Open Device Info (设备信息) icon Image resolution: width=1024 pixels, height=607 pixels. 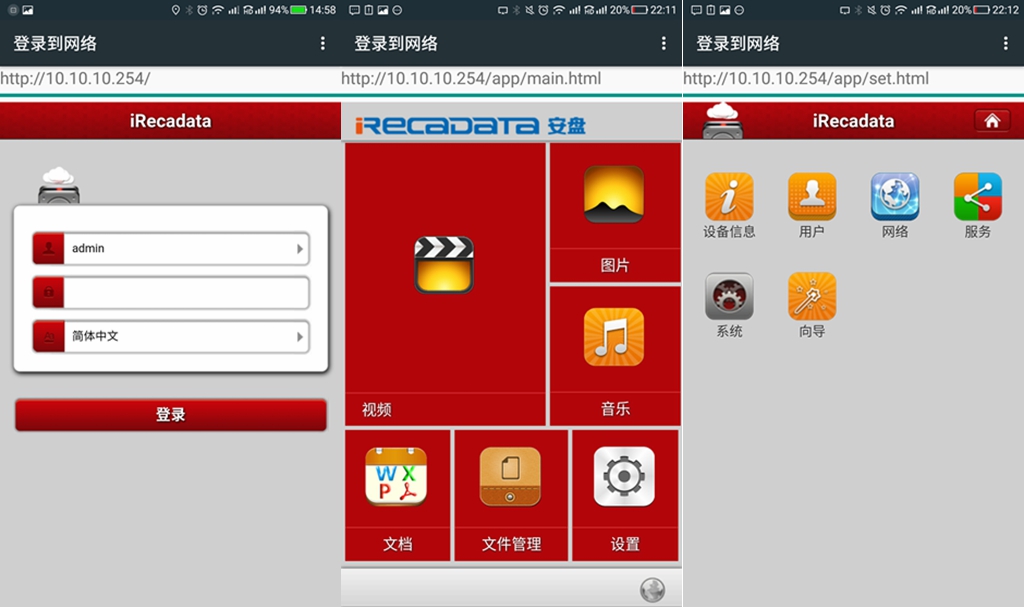(x=729, y=197)
